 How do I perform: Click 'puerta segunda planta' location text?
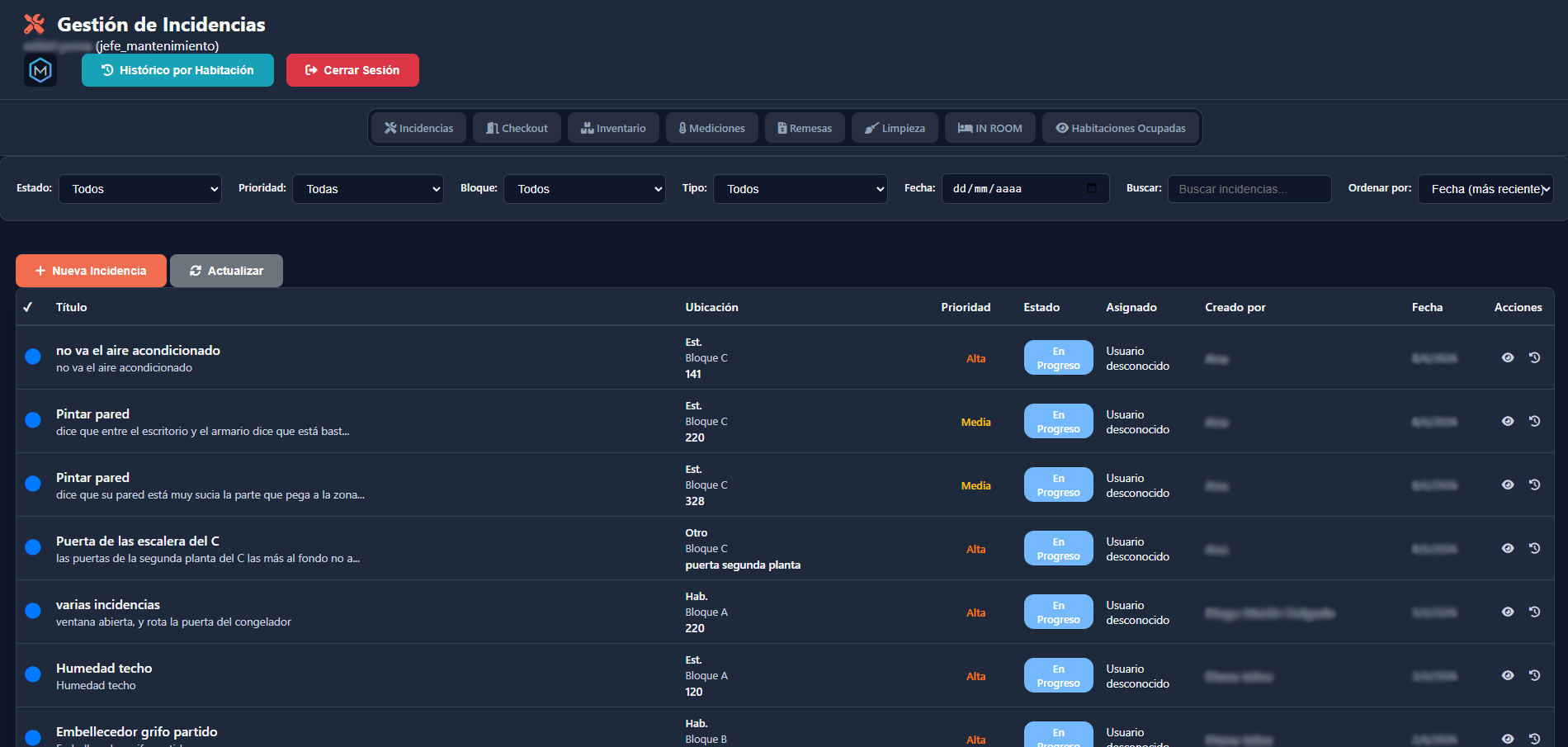click(743, 565)
